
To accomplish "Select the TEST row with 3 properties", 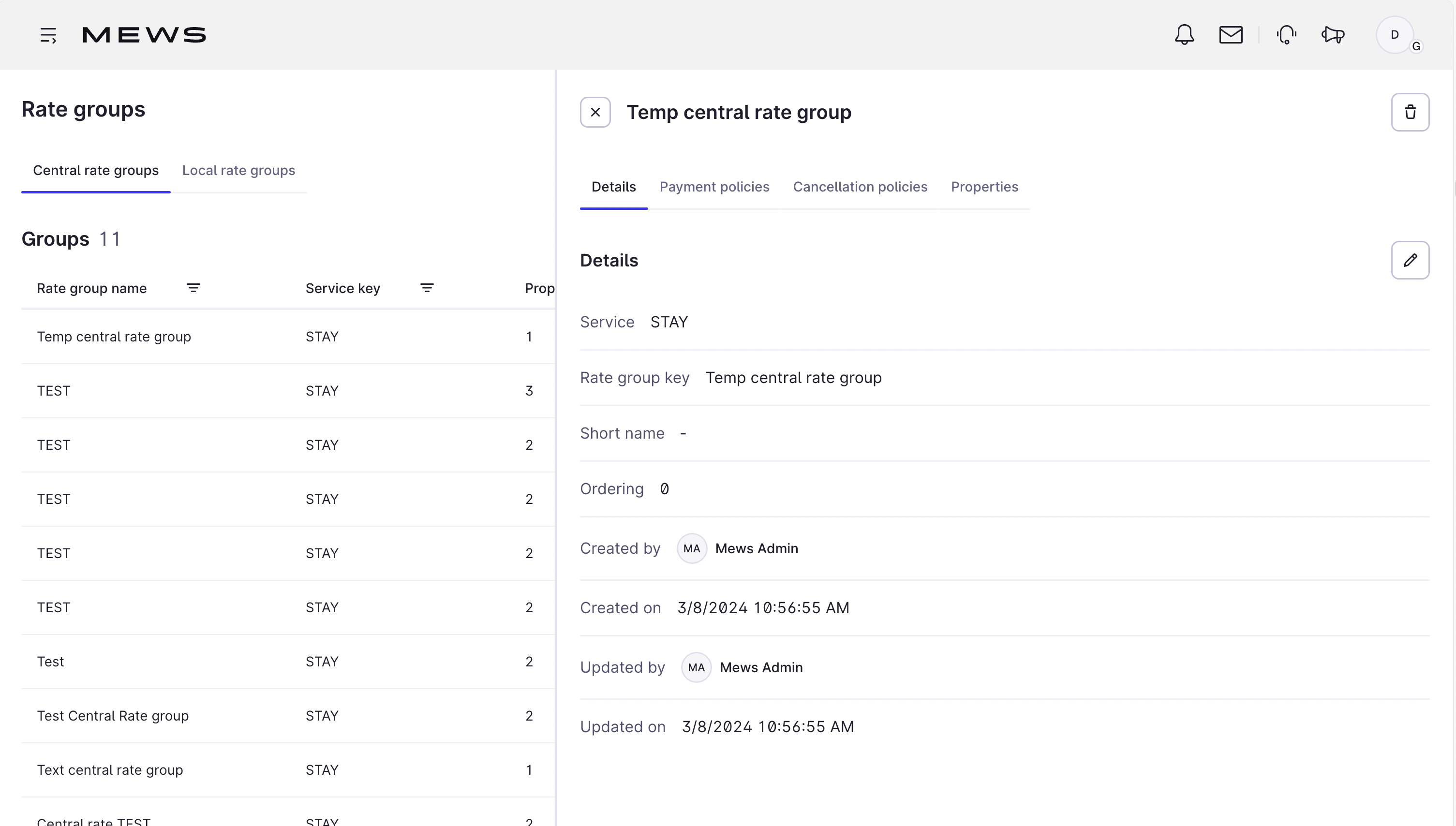I will pyautogui.click(x=288, y=391).
